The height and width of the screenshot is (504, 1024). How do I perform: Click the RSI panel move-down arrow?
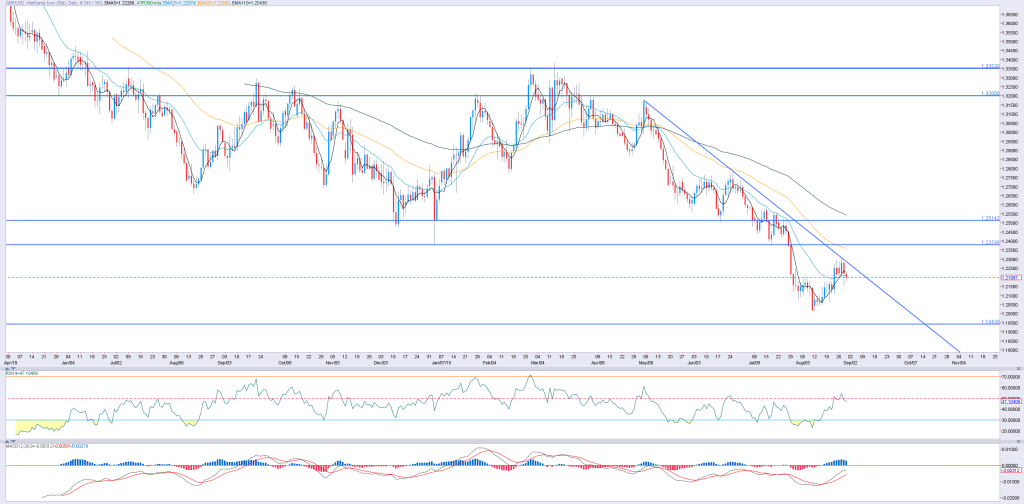point(13,368)
